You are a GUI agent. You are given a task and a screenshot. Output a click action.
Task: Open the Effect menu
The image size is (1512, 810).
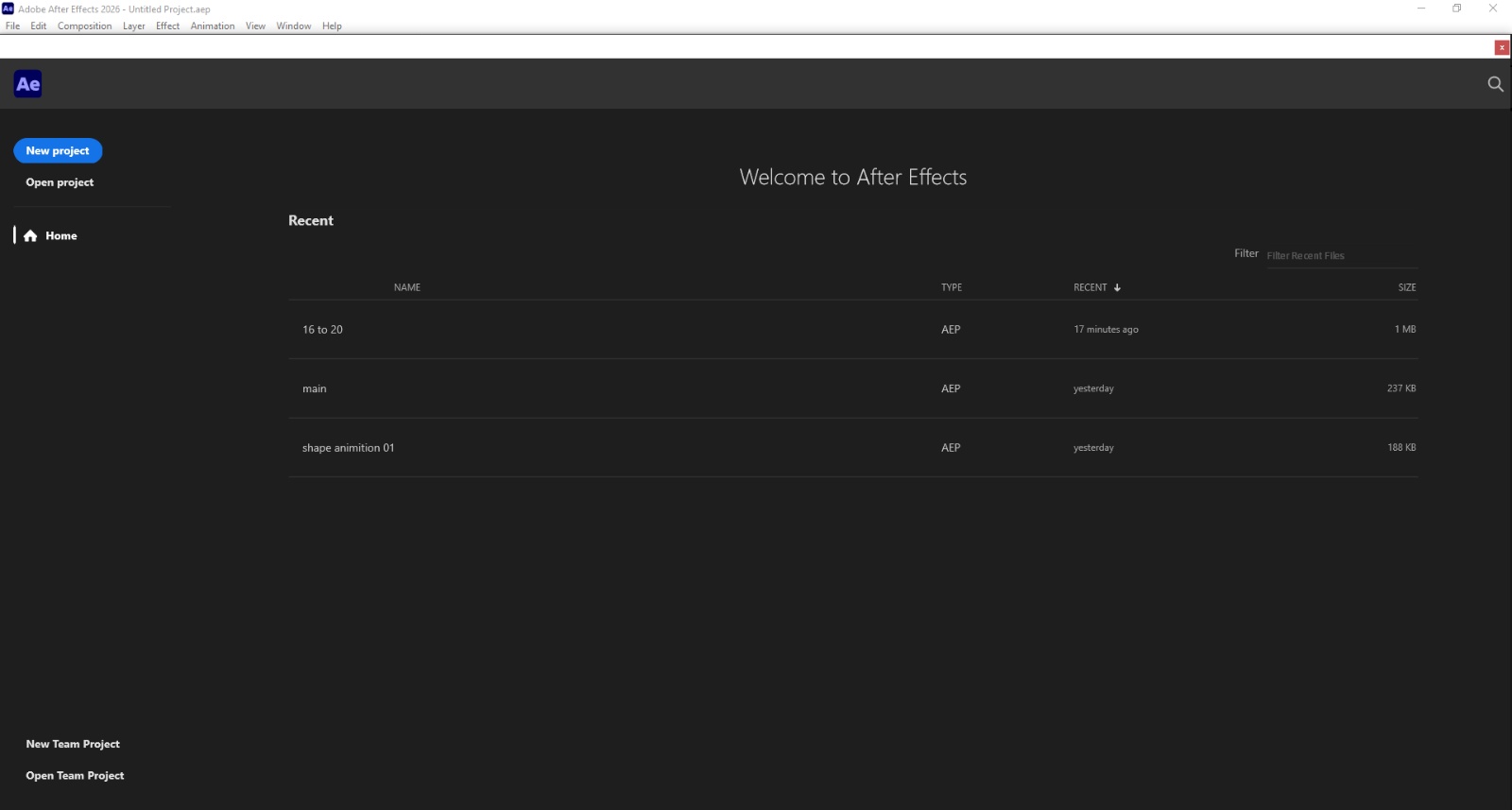click(x=168, y=26)
